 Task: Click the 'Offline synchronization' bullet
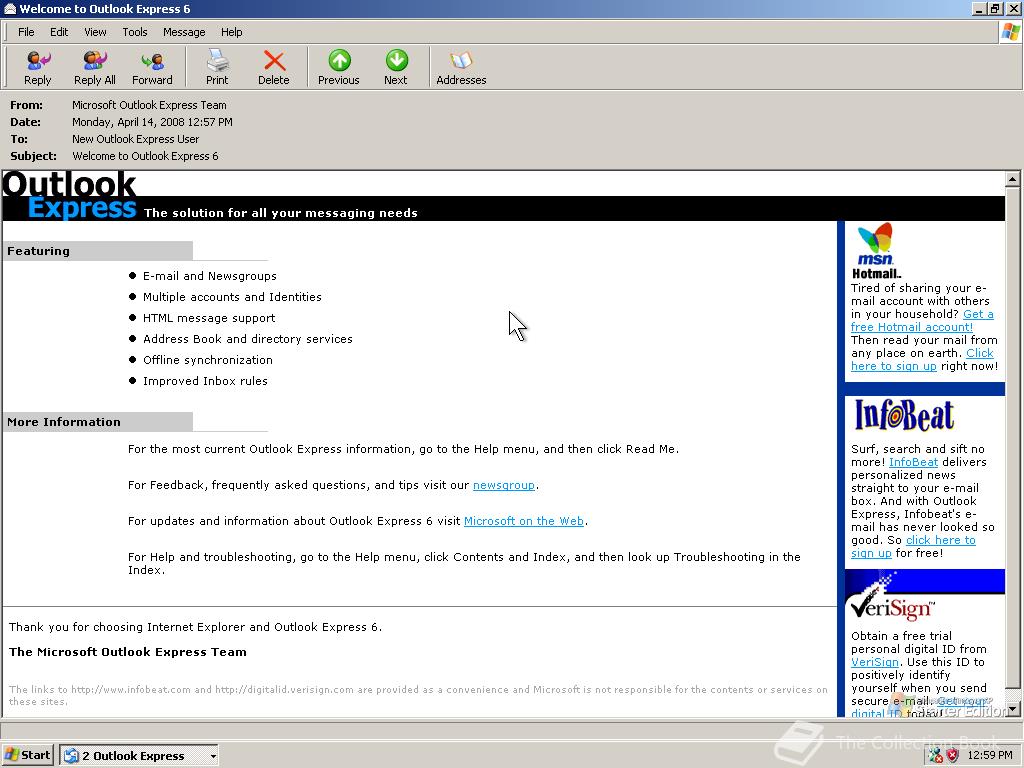pos(208,360)
